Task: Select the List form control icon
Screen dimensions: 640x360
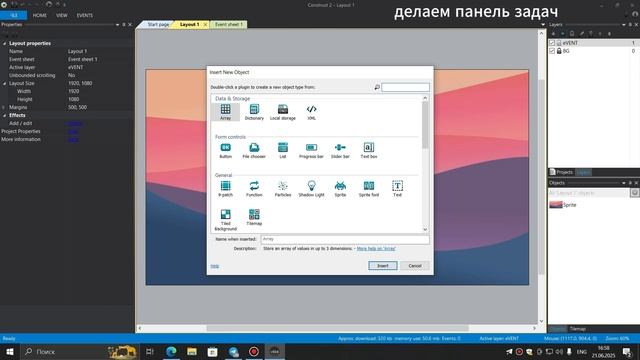Action: pyautogui.click(x=283, y=147)
